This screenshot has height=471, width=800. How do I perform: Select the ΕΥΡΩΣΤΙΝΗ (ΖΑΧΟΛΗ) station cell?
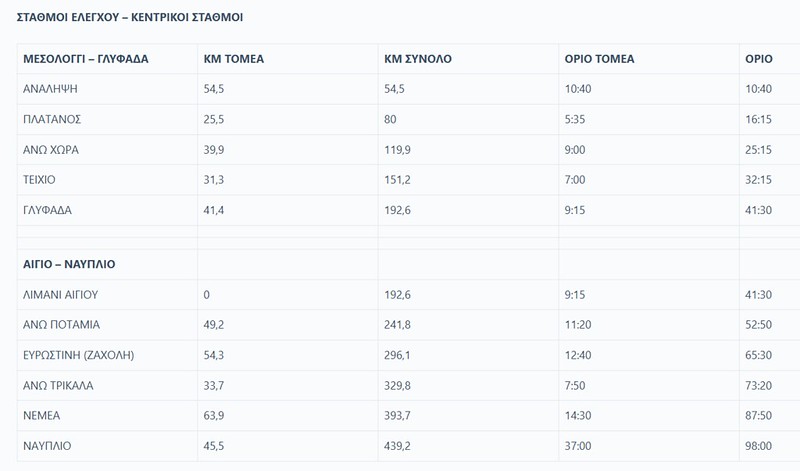click(78, 356)
